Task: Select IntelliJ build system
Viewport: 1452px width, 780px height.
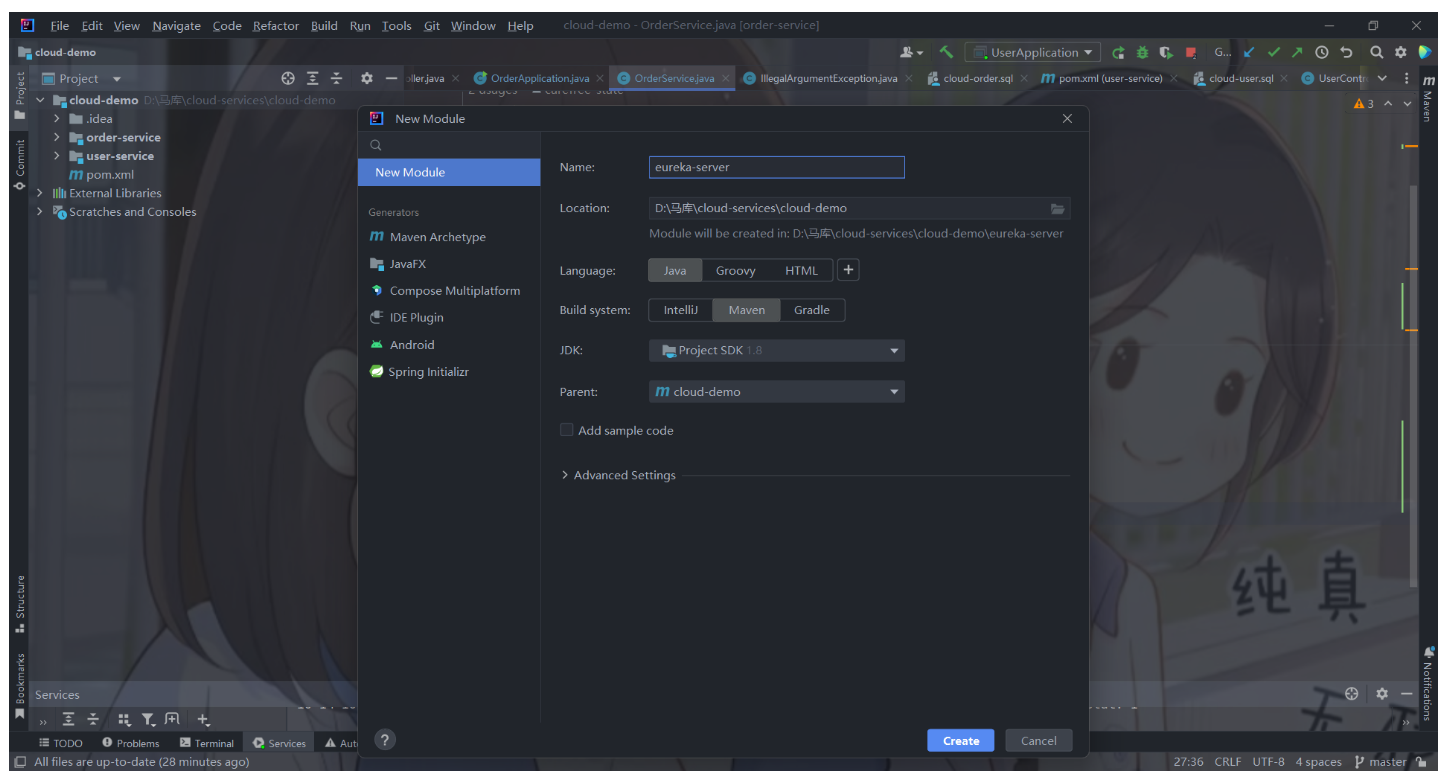Action: pyautogui.click(x=681, y=310)
